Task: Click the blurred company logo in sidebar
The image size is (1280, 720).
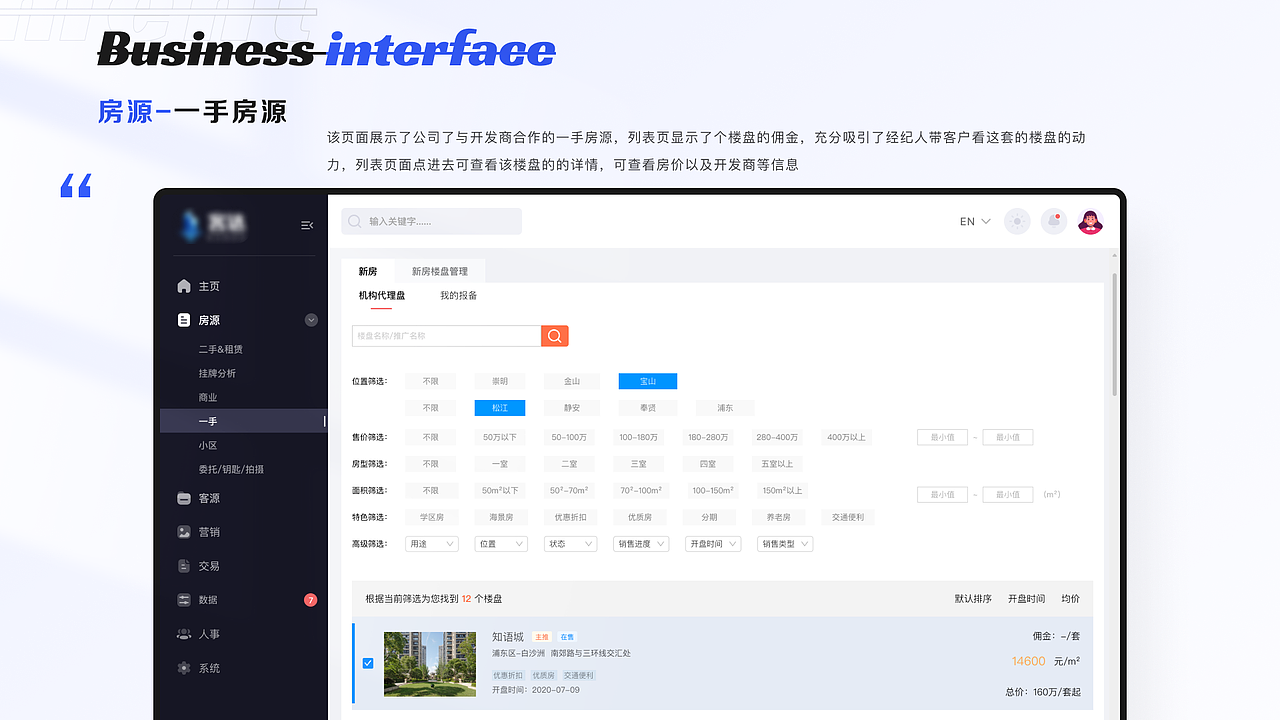Action: (x=214, y=225)
